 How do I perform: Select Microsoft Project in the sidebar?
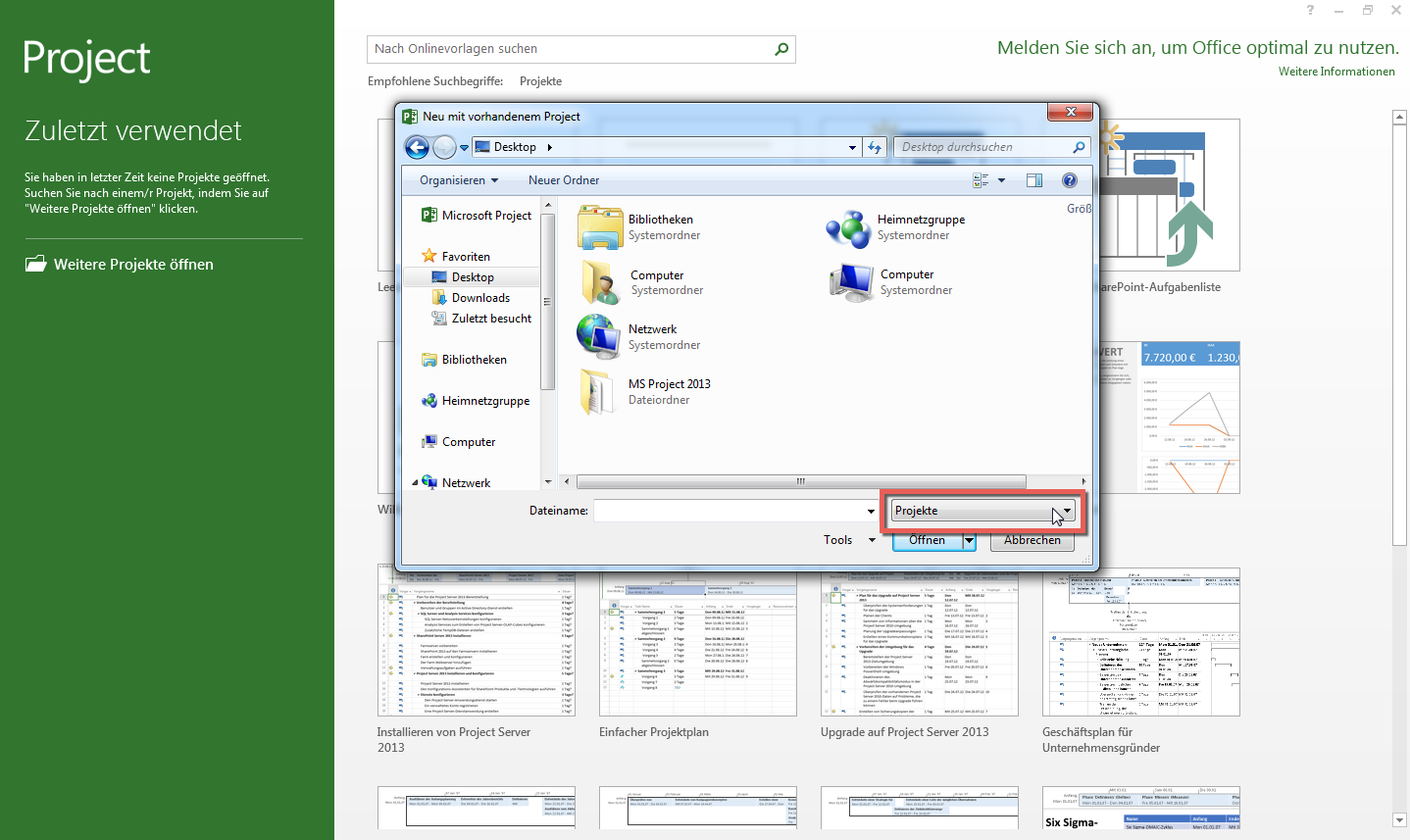pyautogui.click(x=485, y=215)
